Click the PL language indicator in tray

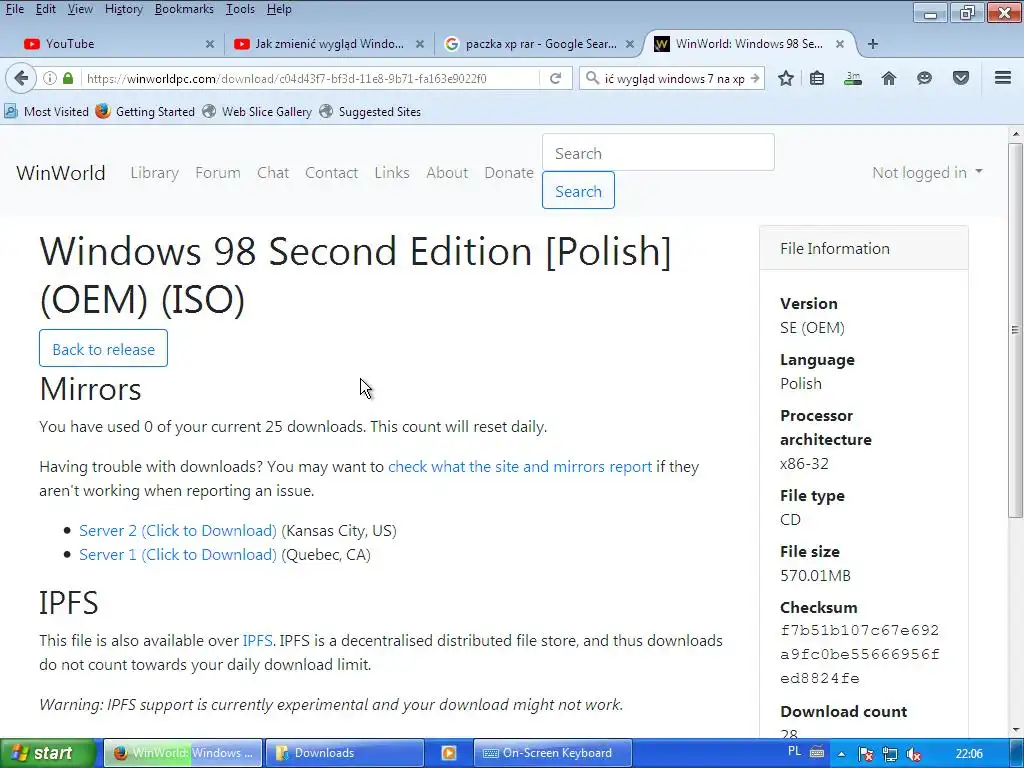[x=795, y=752]
